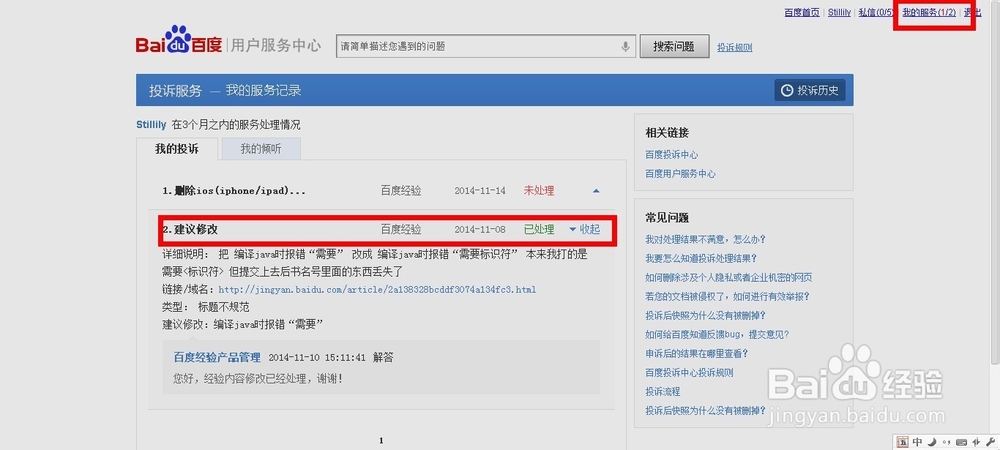Toggle punctuation mode icon in IME bar
The height and width of the screenshot is (450, 1000).
[x=946, y=442]
